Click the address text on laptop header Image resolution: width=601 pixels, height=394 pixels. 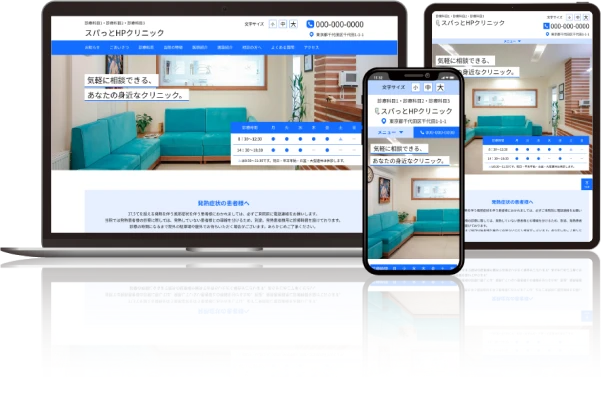340,34
